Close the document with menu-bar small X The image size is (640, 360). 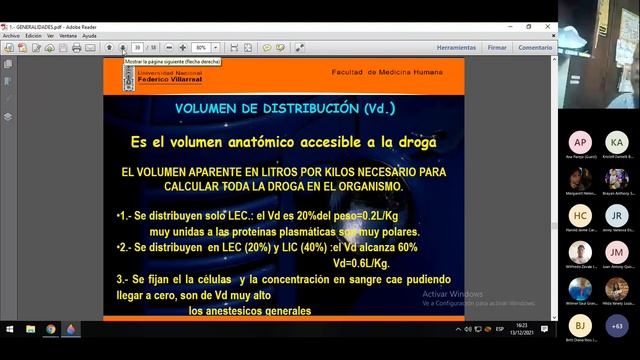[553, 36]
